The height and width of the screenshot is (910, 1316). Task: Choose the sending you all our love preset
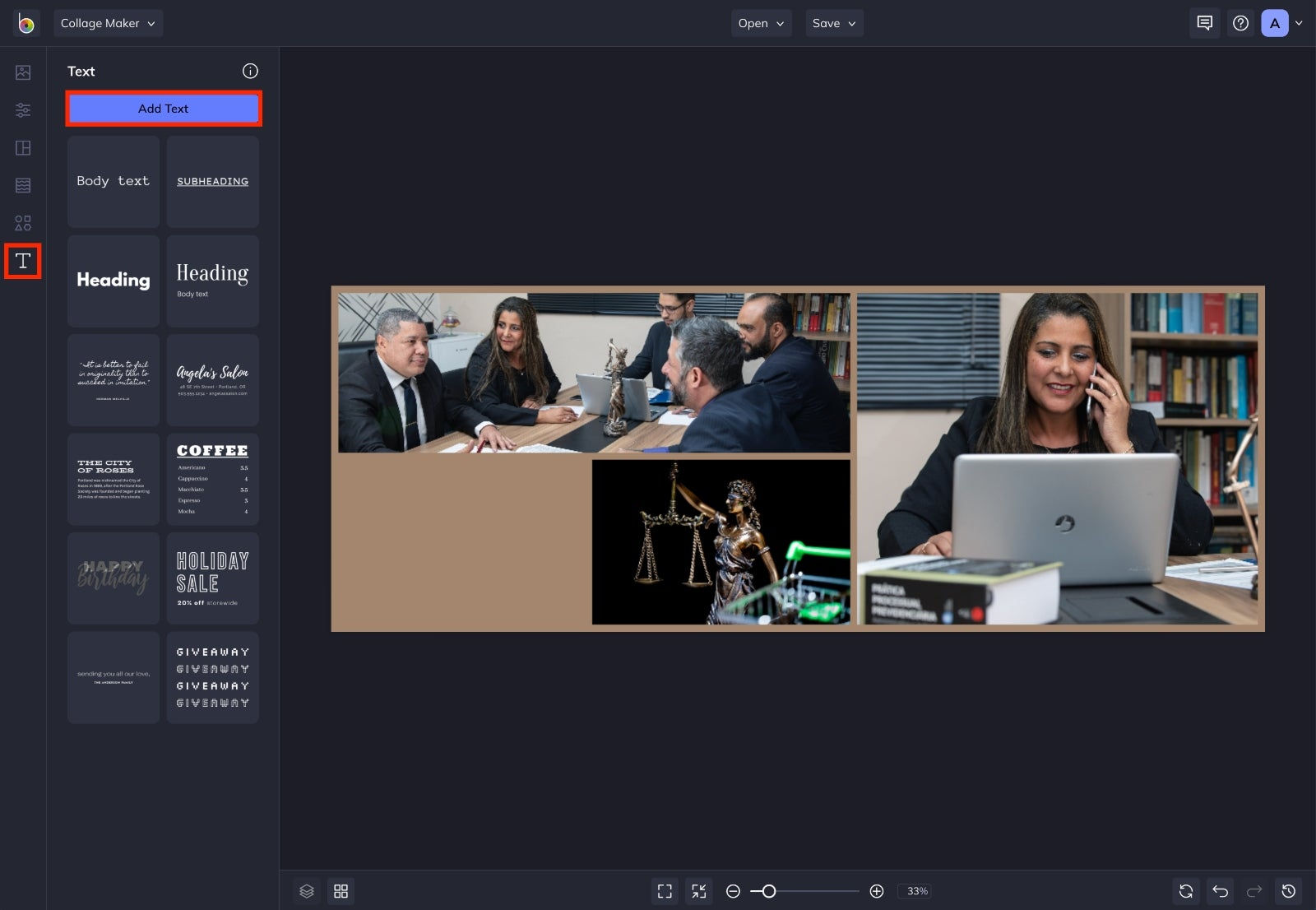tap(114, 678)
